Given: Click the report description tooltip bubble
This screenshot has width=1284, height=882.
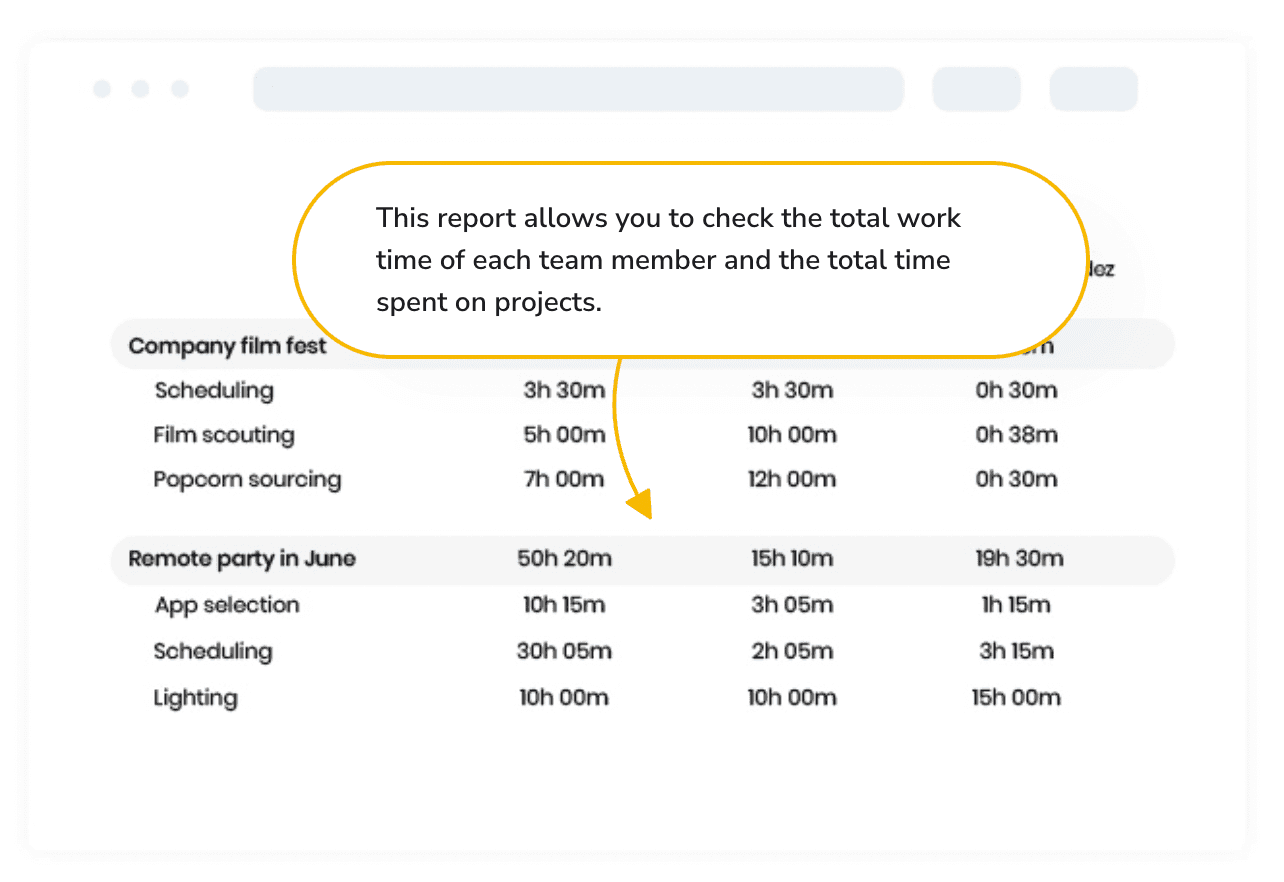Looking at the screenshot, I should coord(690,260).
